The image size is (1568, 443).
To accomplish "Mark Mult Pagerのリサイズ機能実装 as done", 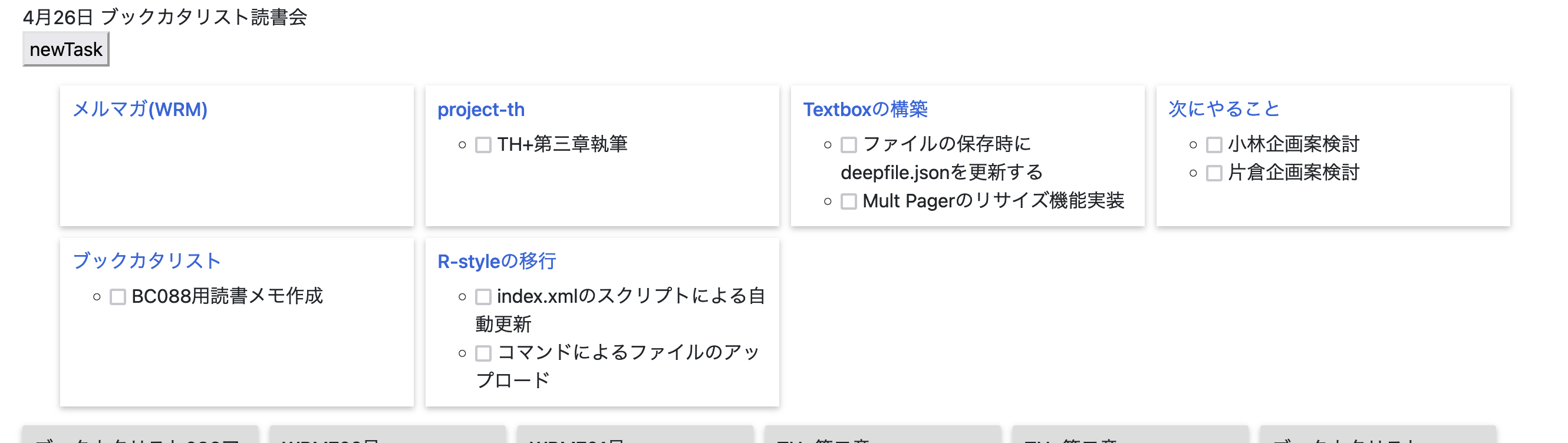I will [847, 201].
